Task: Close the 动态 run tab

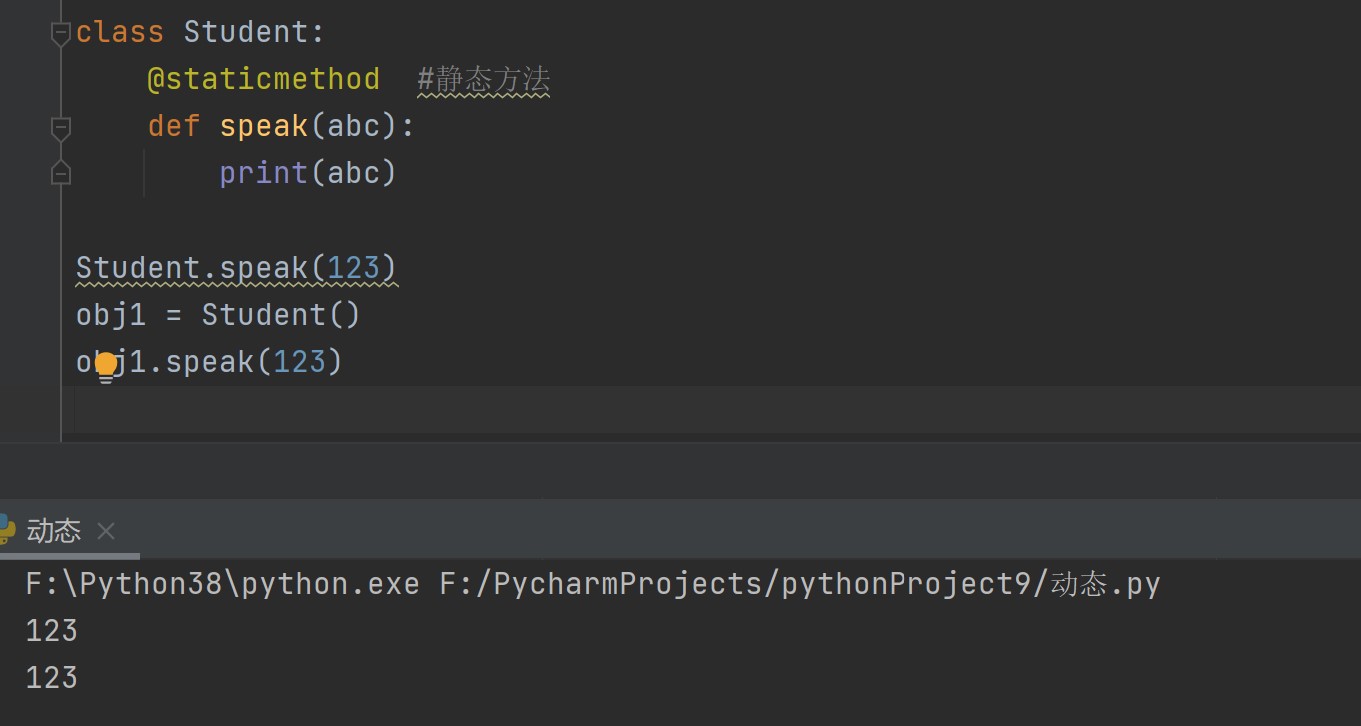Action: [106, 531]
